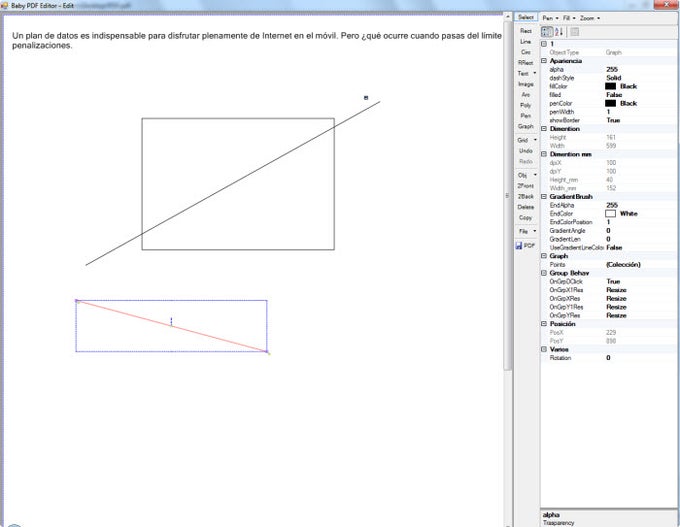
Task: Click the alphabetical sort icon in property grid
Action: (559, 32)
